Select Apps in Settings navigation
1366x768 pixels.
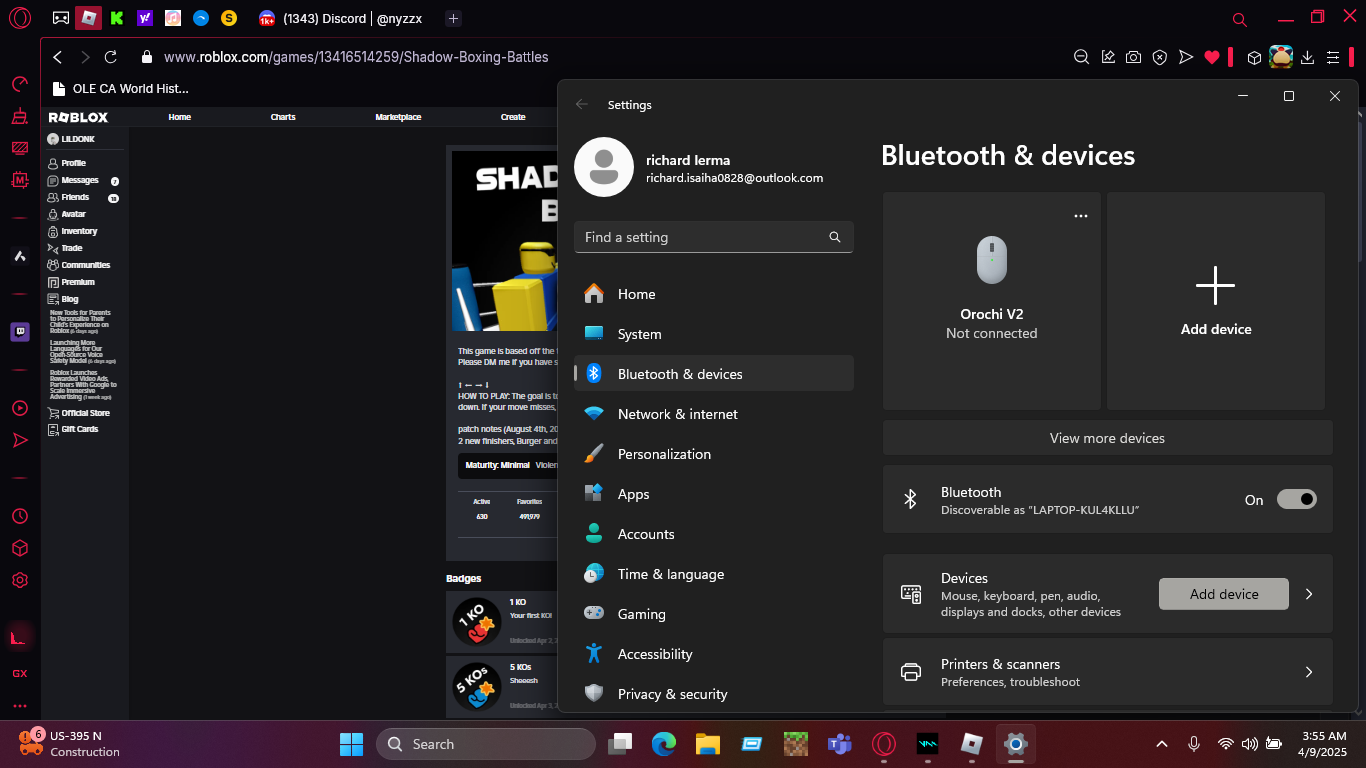pos(714,494)
